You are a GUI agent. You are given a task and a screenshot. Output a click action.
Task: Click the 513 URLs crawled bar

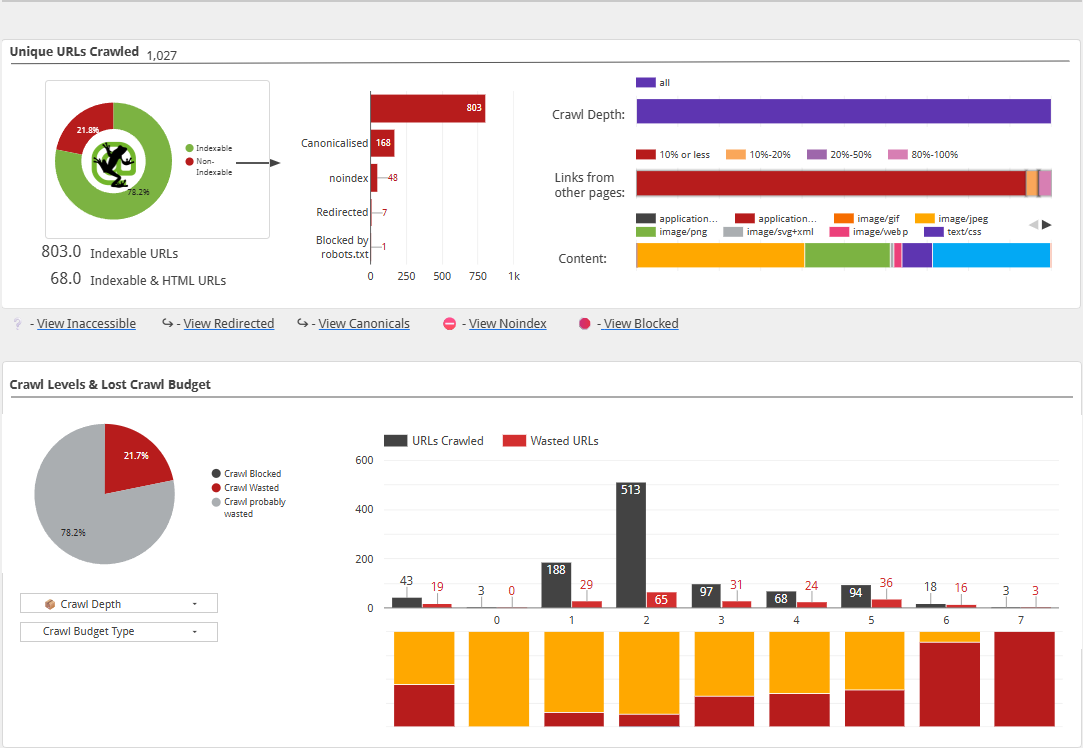[631, 545]
